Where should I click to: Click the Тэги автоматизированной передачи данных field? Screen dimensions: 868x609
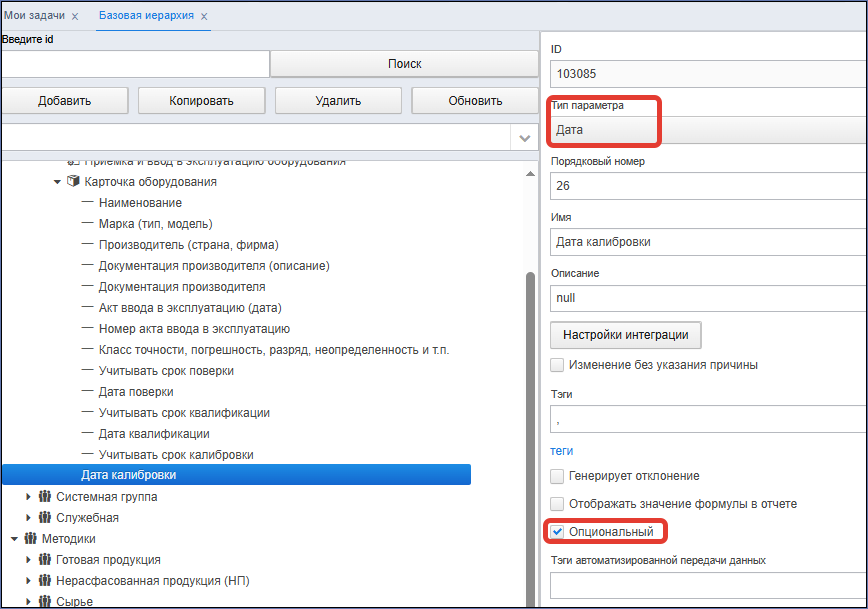[709, 586]
